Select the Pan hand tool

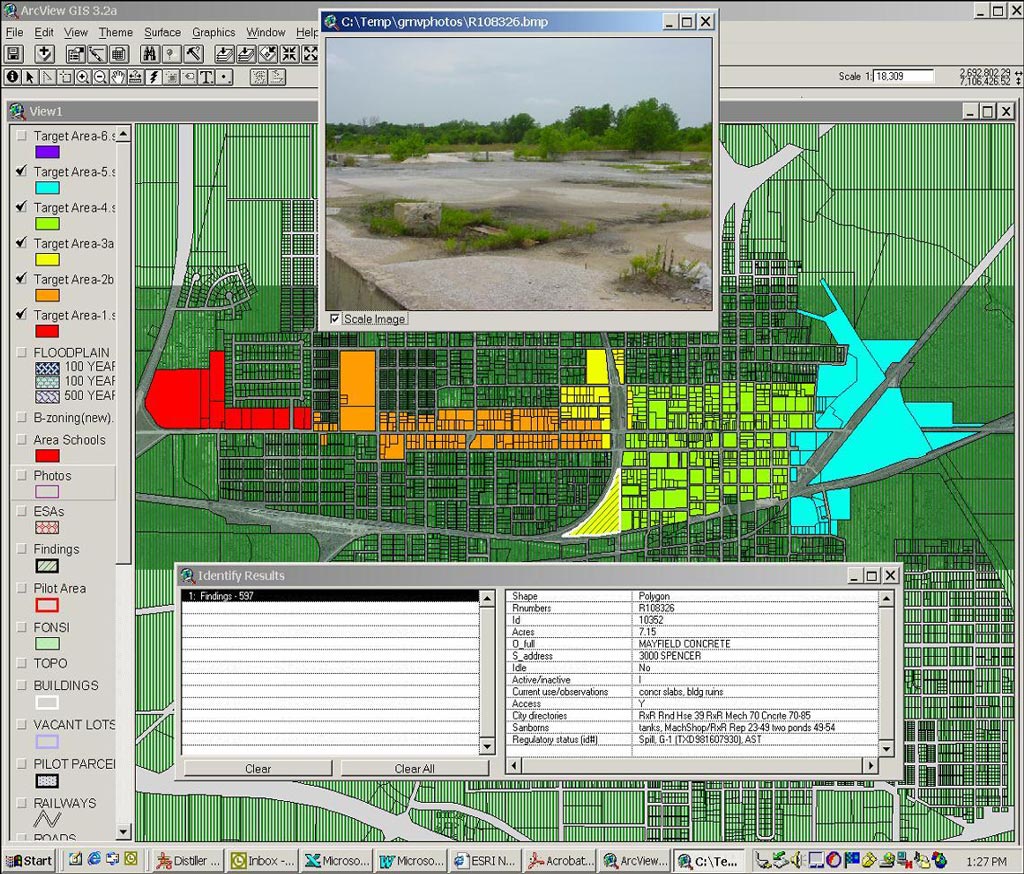pyautogui.click(x=118, y=77)
